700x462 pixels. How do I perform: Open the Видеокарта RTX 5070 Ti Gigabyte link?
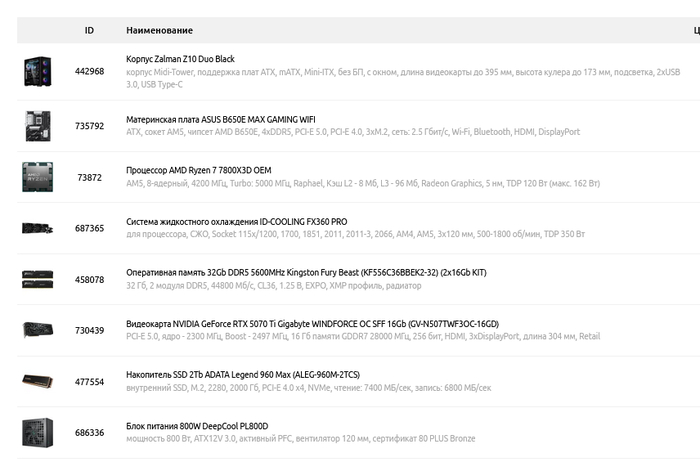click(312, 324)
